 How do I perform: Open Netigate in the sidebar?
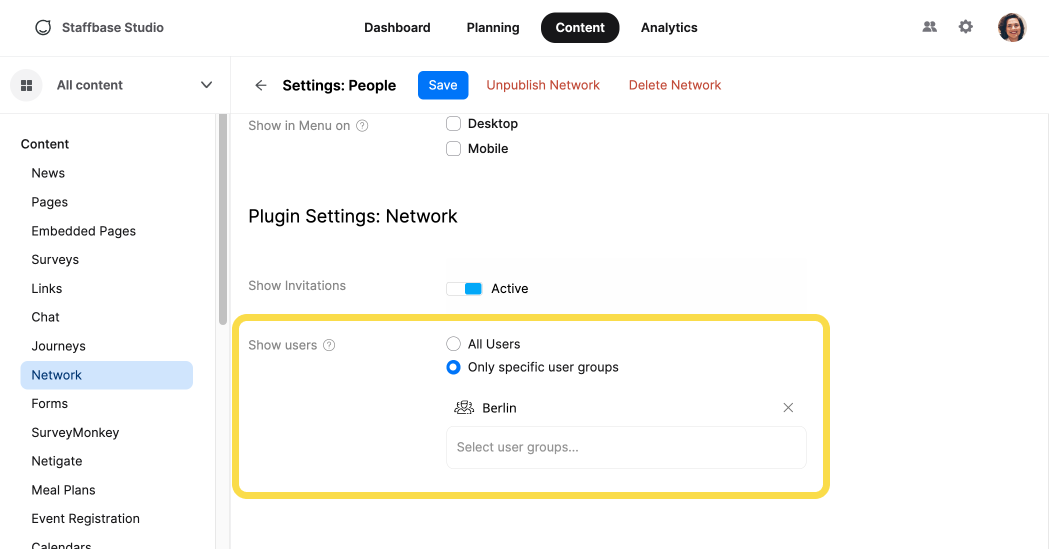[57, 461]
